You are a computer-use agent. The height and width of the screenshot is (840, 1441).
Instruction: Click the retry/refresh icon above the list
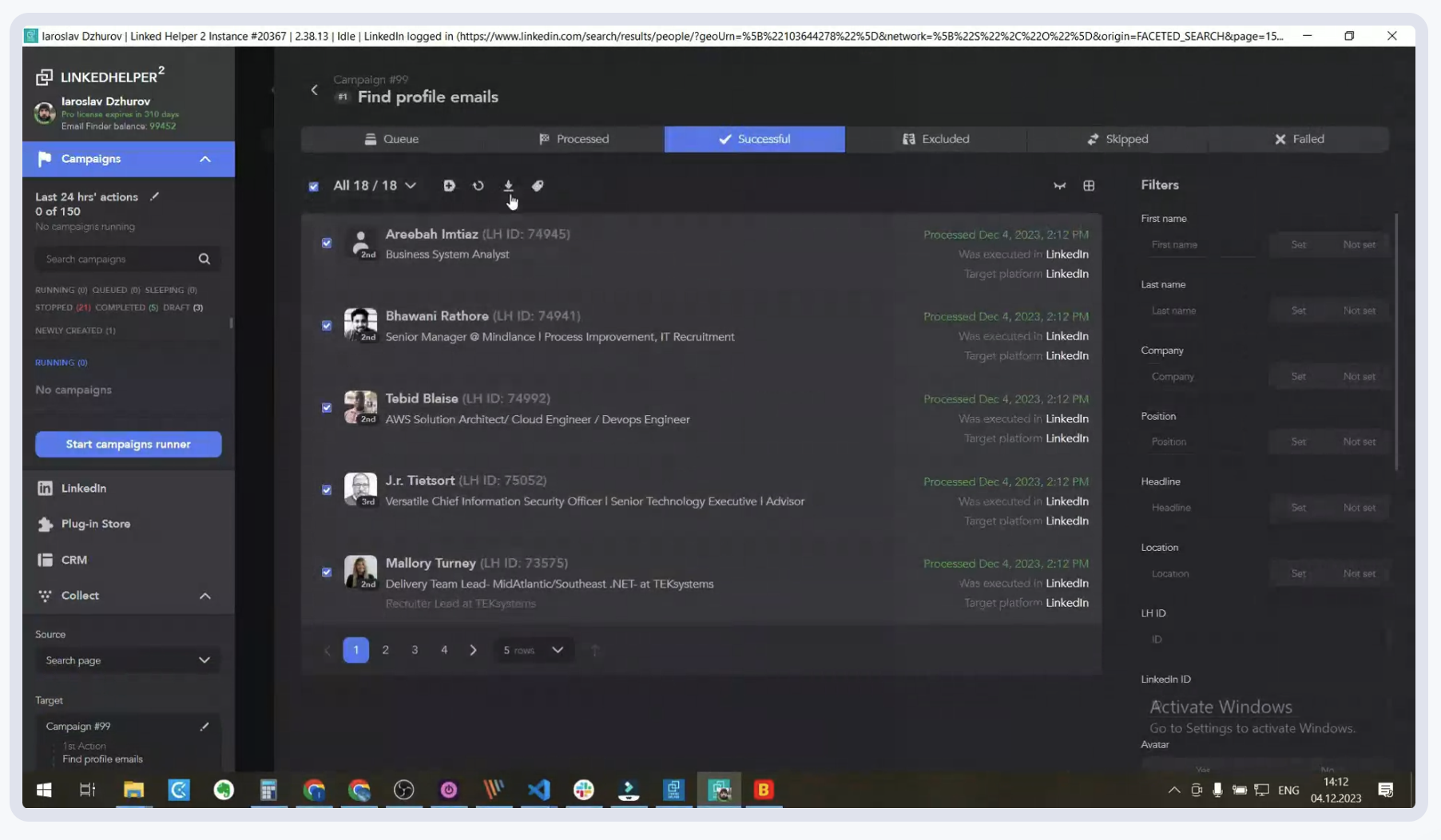478,185
